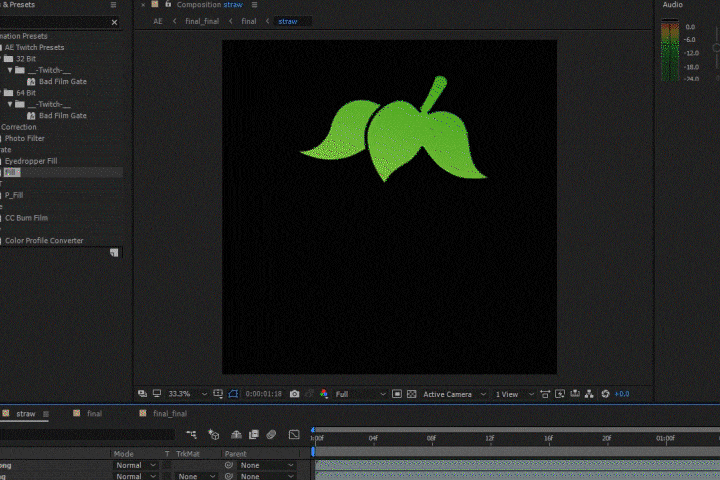
Task: Select the Composition straw panel tab
Action: [210, 5]
